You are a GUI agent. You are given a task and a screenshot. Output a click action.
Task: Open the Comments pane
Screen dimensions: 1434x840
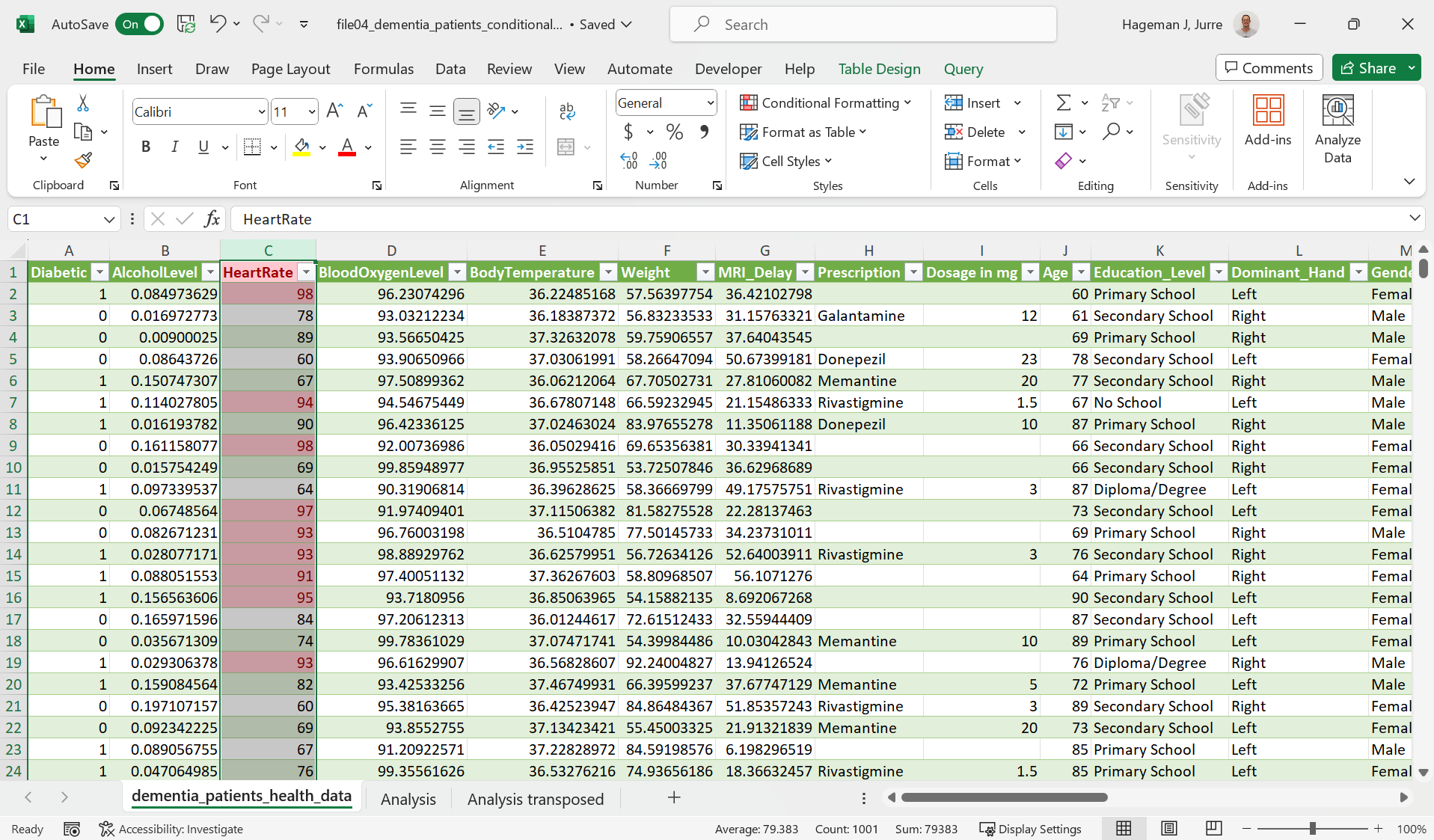[x=1268, y=67]
